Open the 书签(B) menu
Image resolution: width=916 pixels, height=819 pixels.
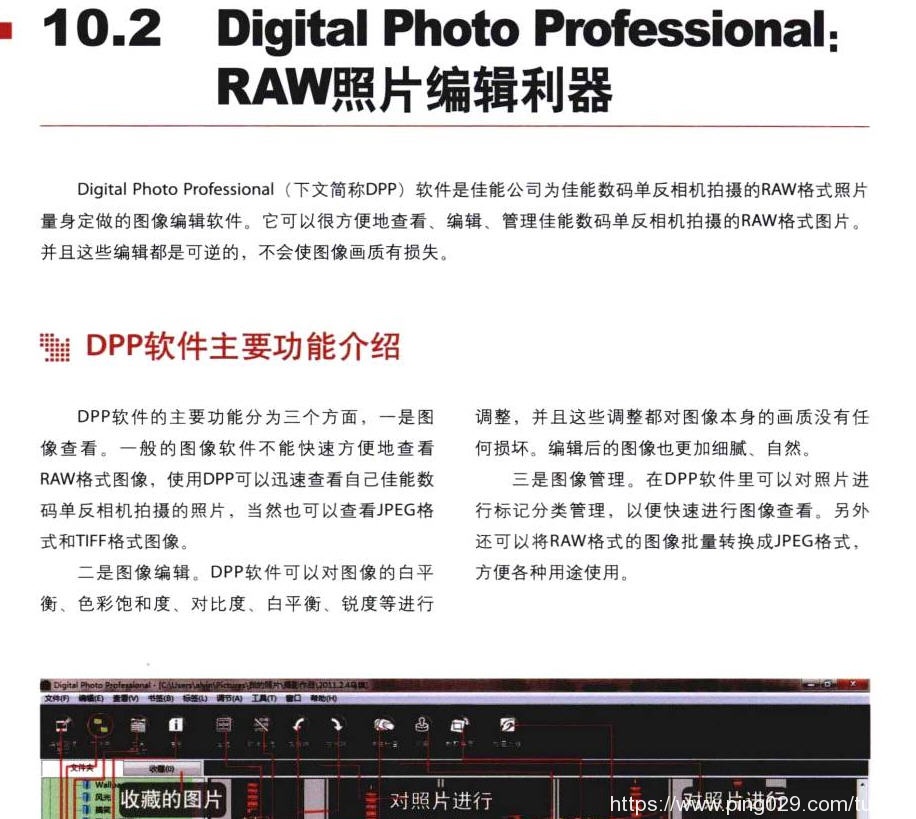(x=161, y=698)
